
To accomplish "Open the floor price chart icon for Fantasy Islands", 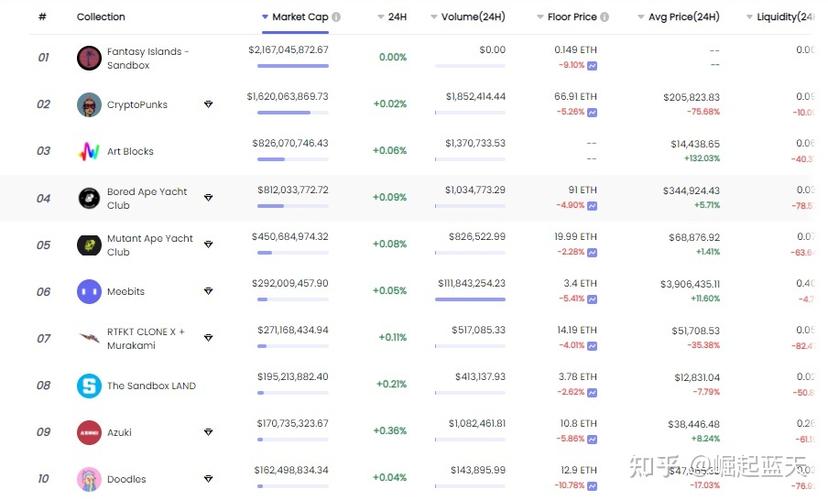I will click(x=592, y=66).
